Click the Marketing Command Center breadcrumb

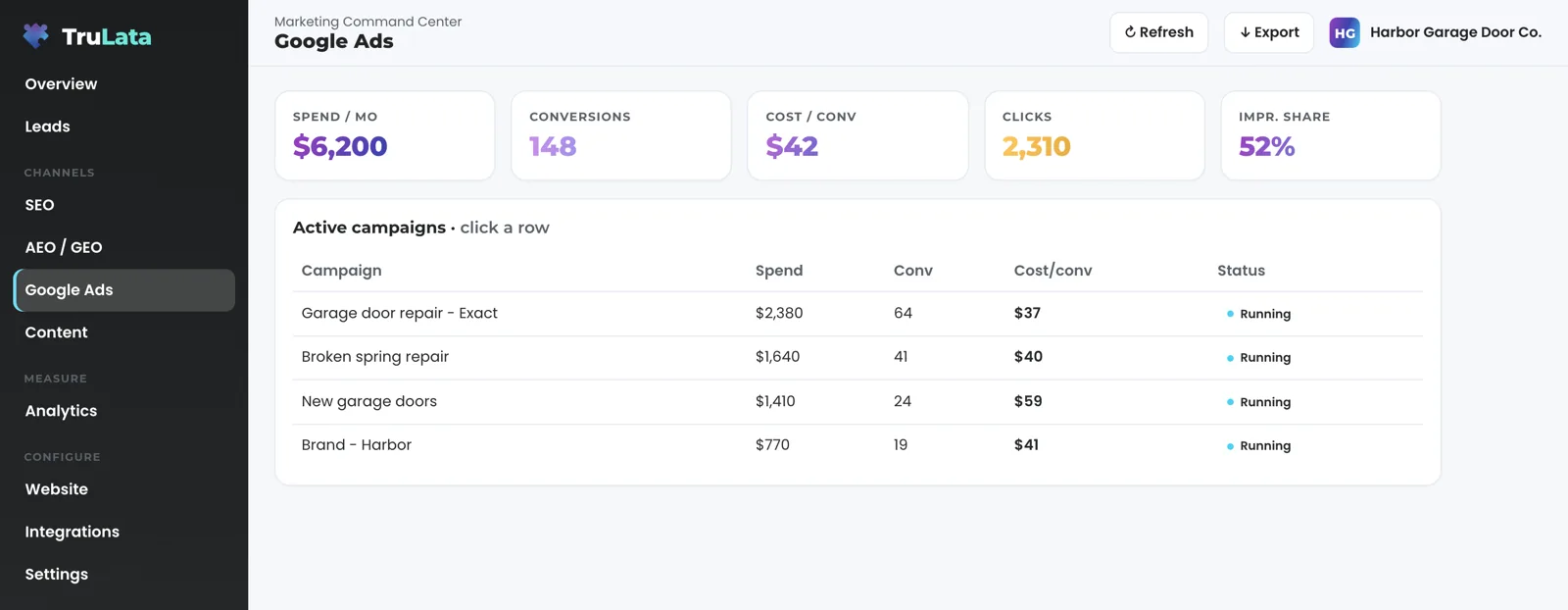(x=367, y=22)
